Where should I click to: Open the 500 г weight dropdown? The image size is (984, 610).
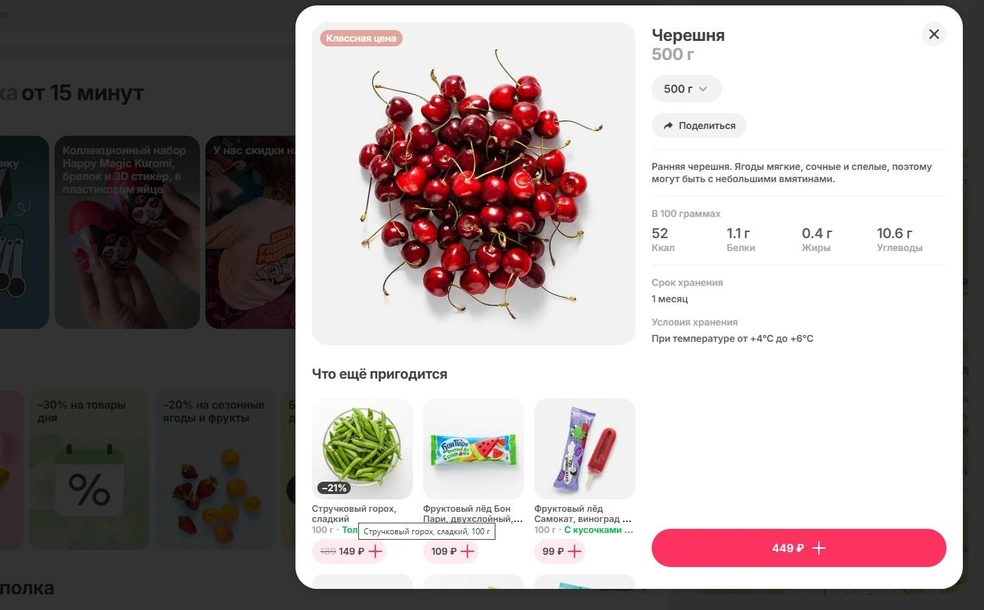[686, 88]
